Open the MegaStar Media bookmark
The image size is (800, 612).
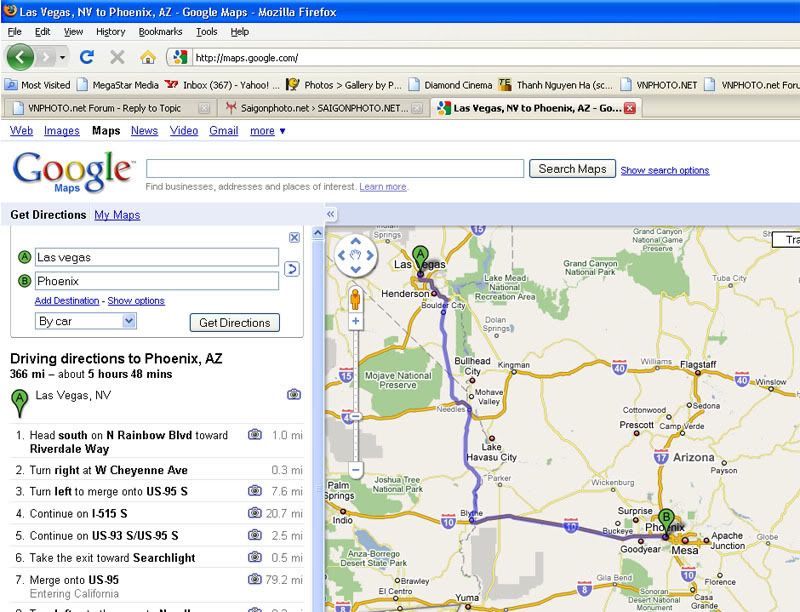[x=118, y=85]
